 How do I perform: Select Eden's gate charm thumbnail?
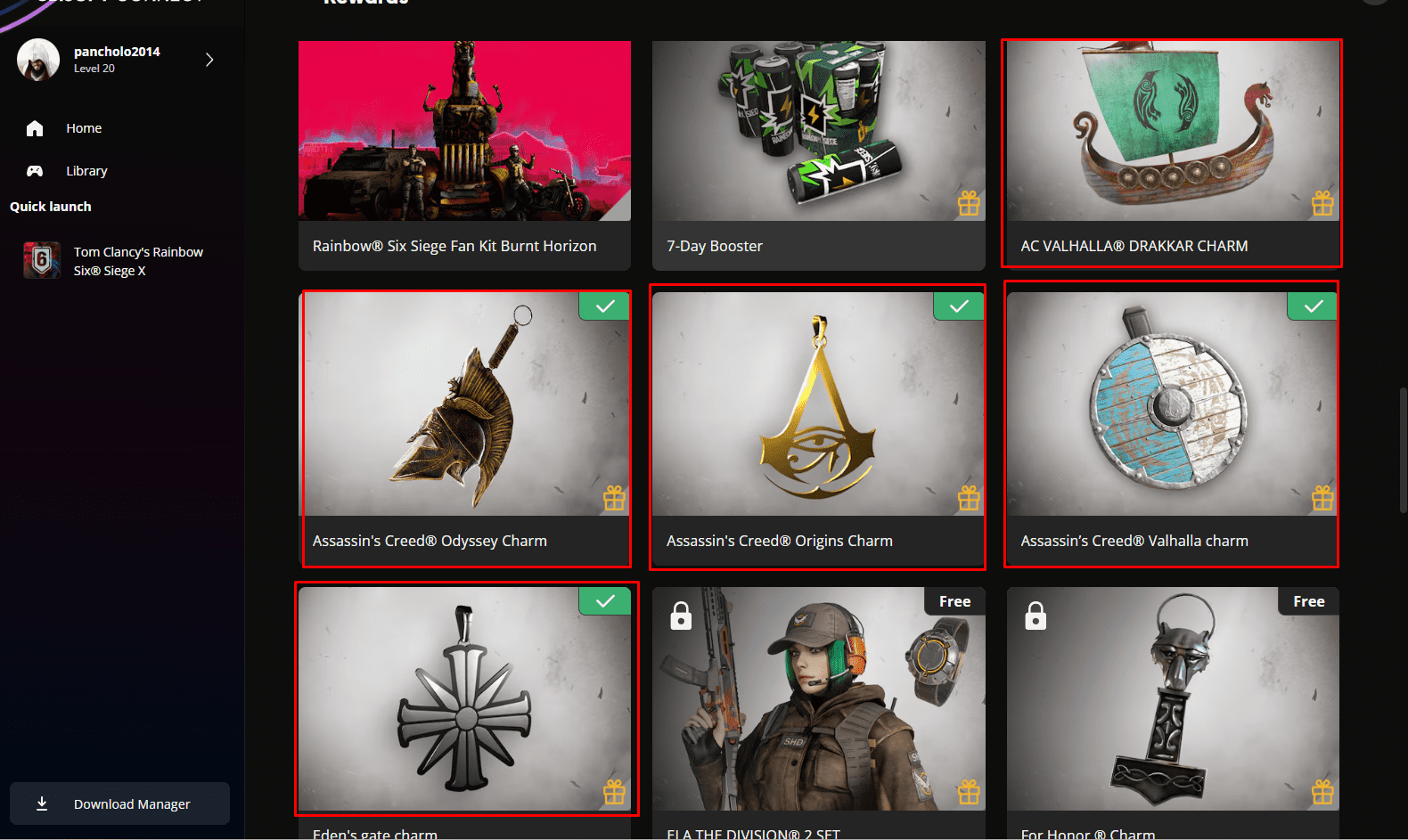(x=464, y=698)
